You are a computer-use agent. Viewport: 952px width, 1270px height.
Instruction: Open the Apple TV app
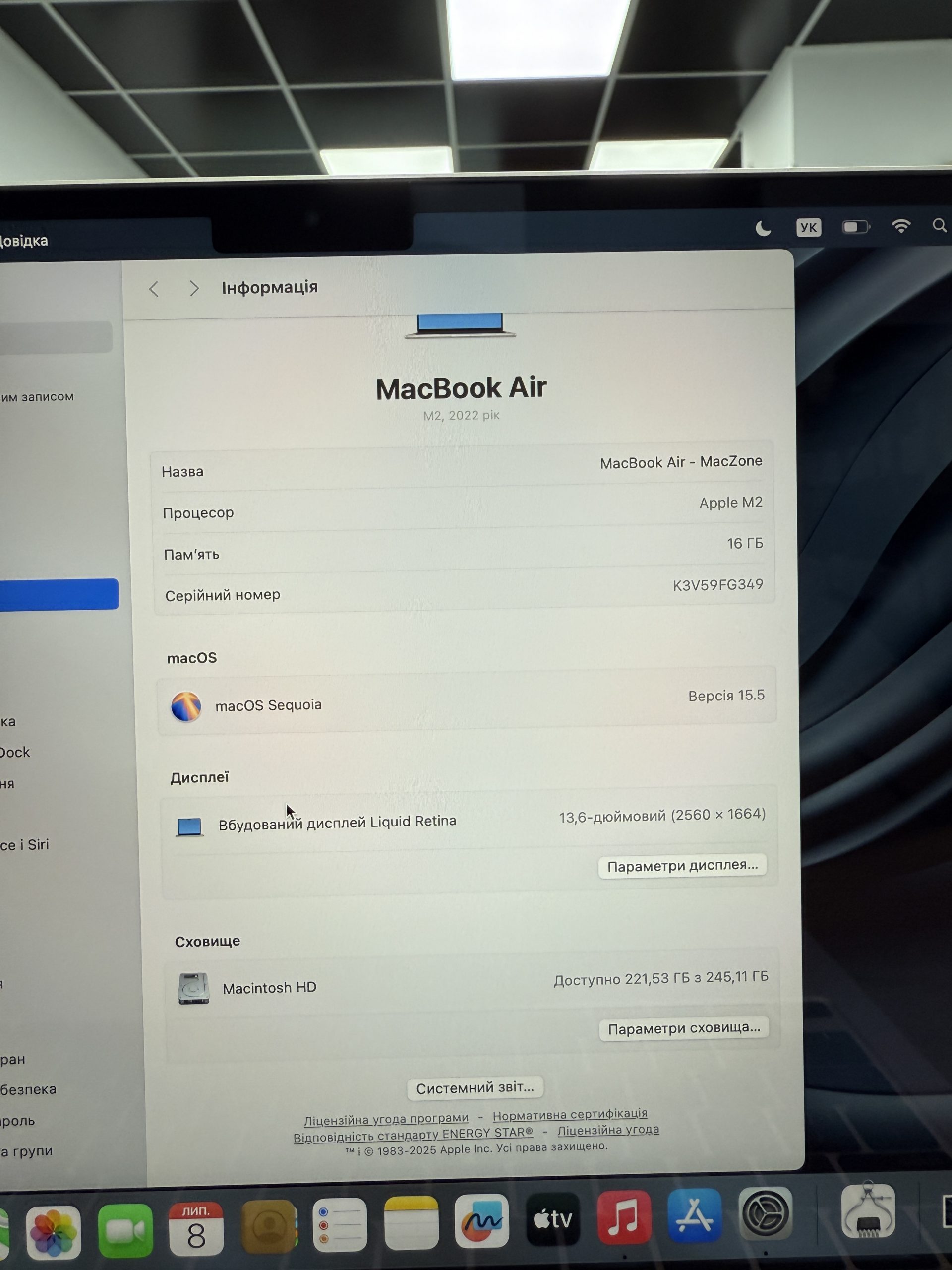[553, 1218]
